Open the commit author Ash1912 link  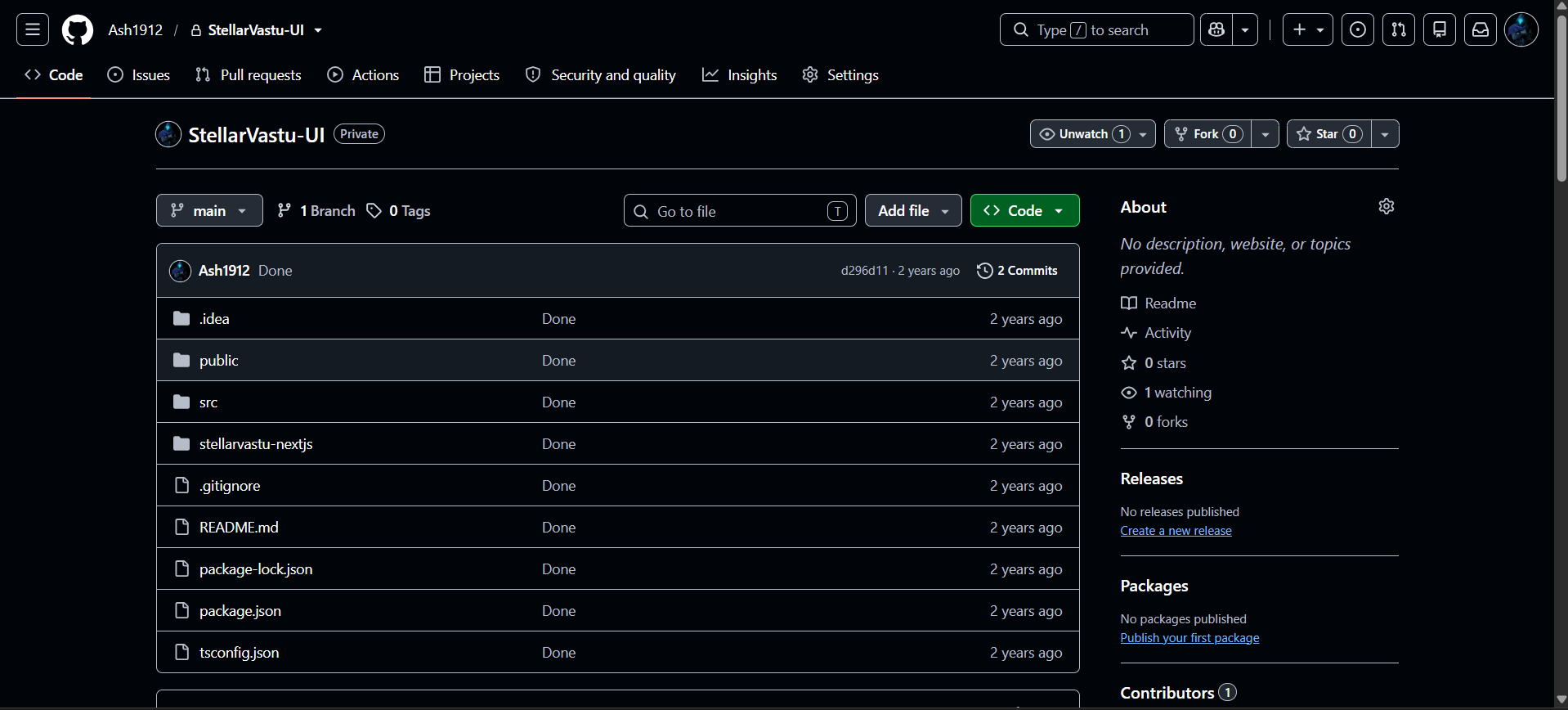click(224, 271)
